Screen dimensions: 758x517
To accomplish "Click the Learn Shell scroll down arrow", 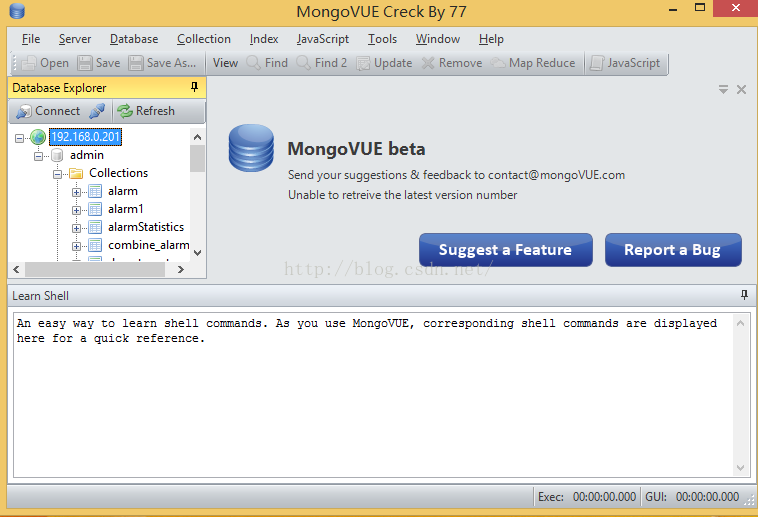I will pos(740,468).
